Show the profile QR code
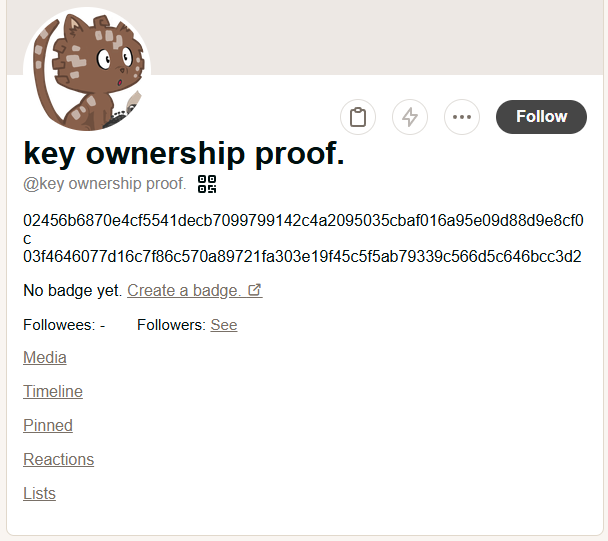Image resolution: width=608 pixels, height=541 pixels. coord(207,183)
